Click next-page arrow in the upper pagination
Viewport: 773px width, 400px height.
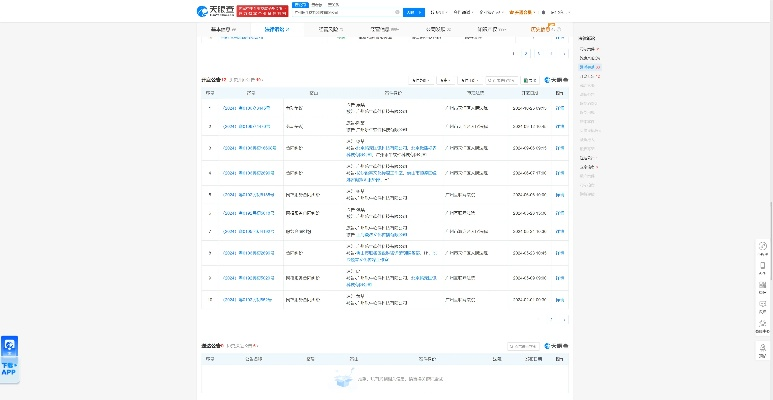point(564,53)
